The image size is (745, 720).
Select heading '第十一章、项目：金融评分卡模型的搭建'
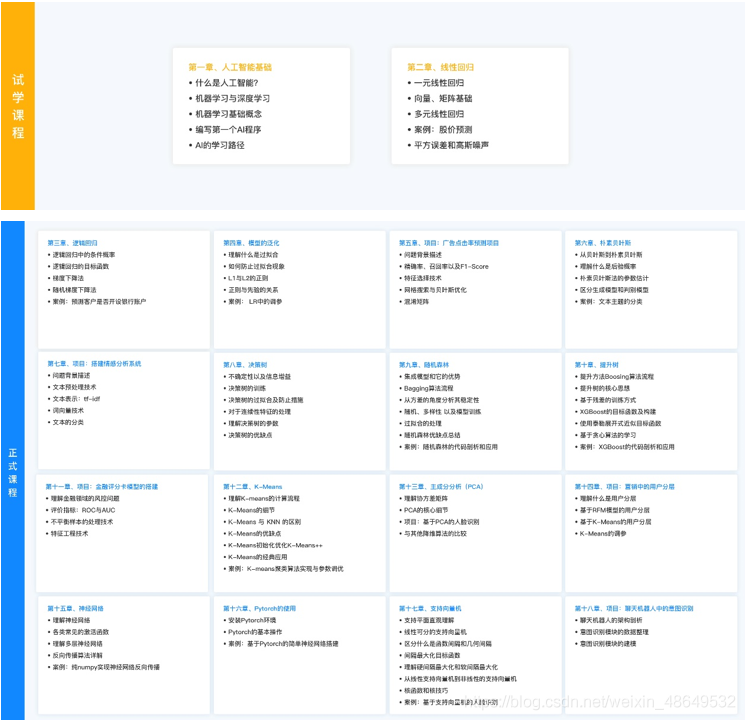(102, 487)
